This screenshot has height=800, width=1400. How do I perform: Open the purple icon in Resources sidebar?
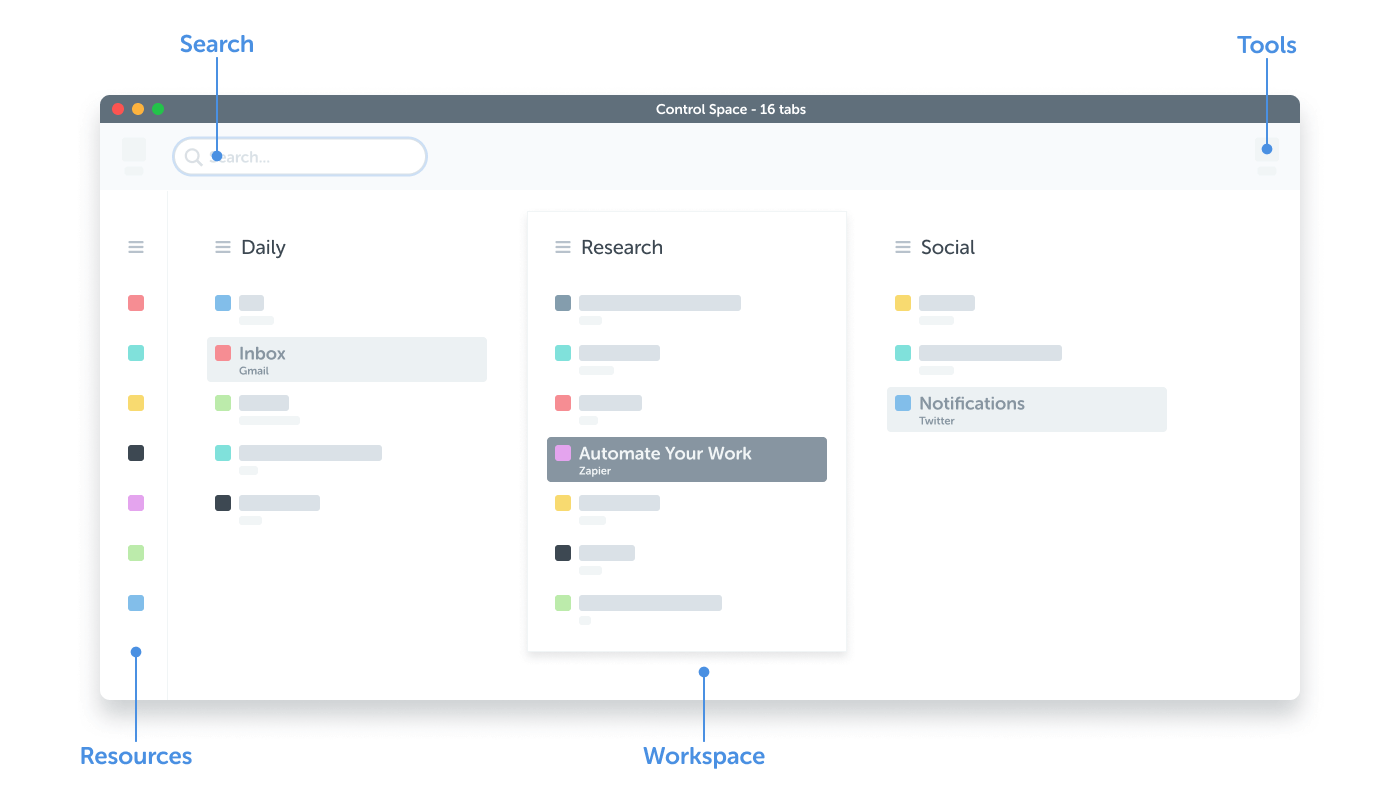[136, 503]
